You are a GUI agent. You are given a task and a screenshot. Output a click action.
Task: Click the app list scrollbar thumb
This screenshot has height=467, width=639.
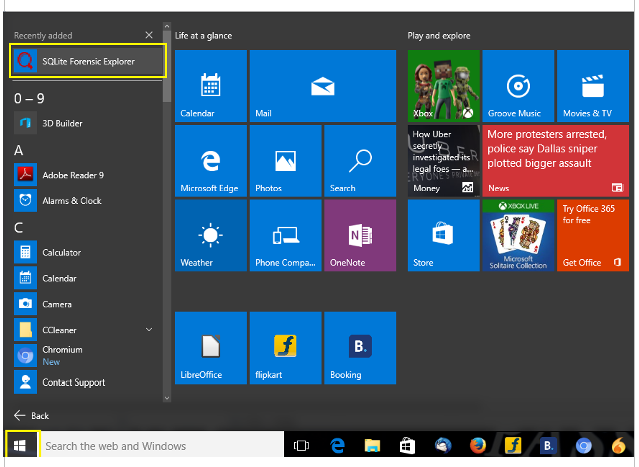tap(167, 66)
